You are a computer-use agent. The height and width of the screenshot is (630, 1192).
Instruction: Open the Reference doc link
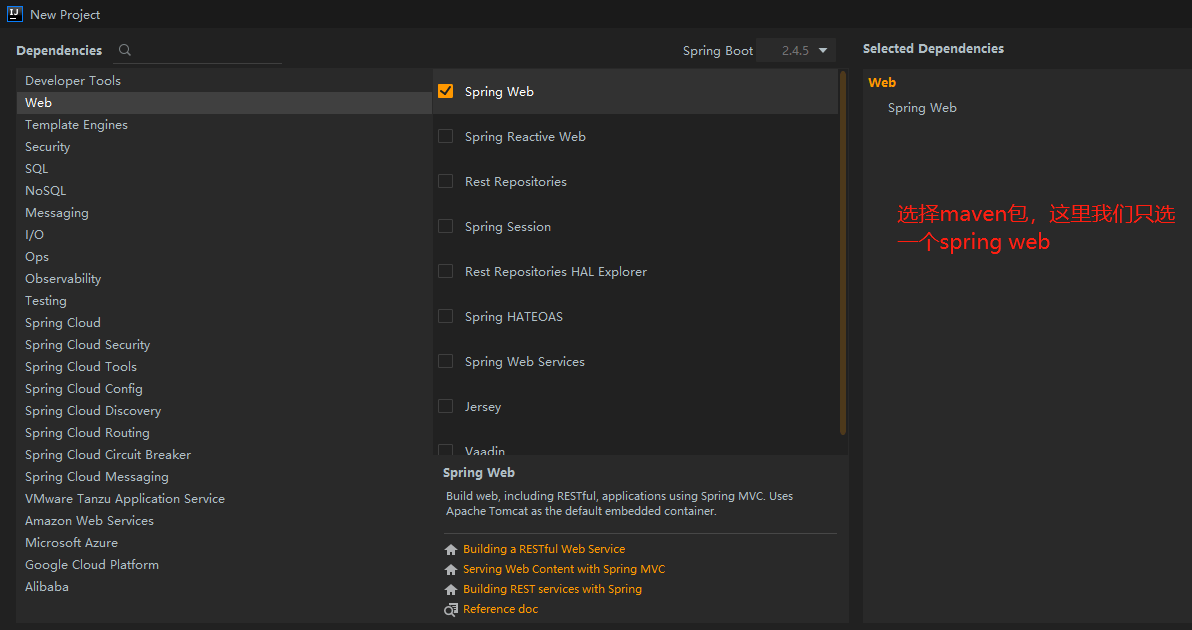pos(500,609)
